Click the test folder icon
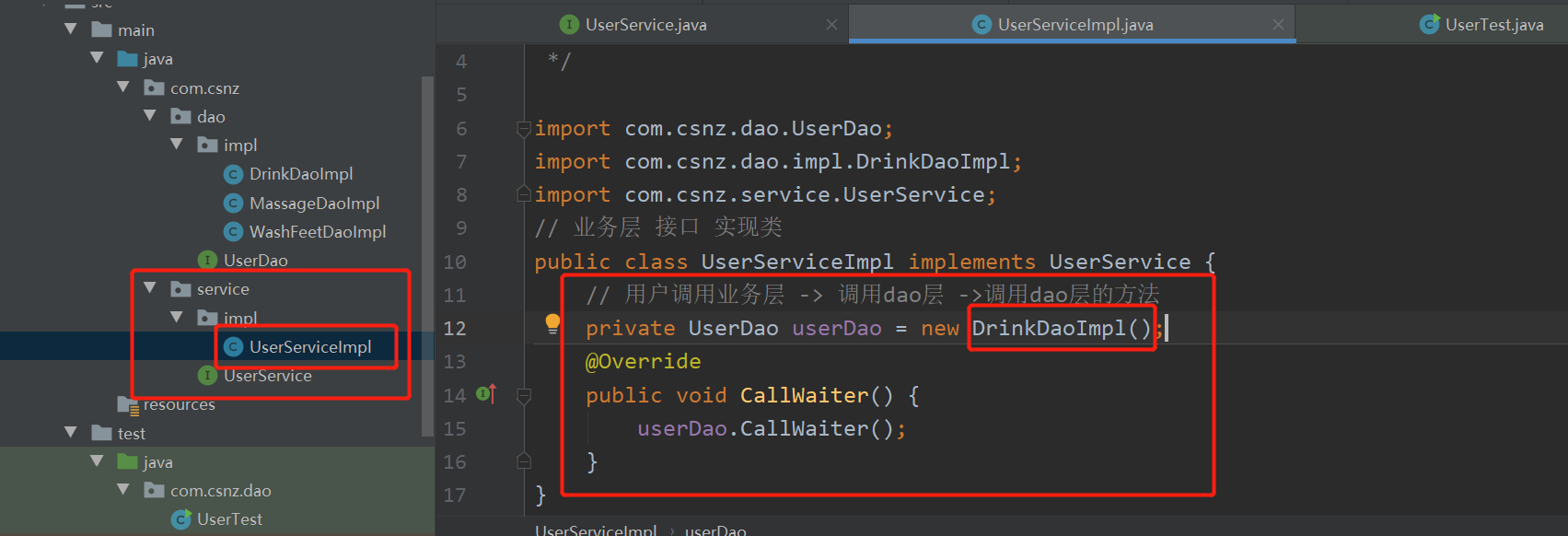This screenshot has height=536, width=1568. (x=102, y=433)
